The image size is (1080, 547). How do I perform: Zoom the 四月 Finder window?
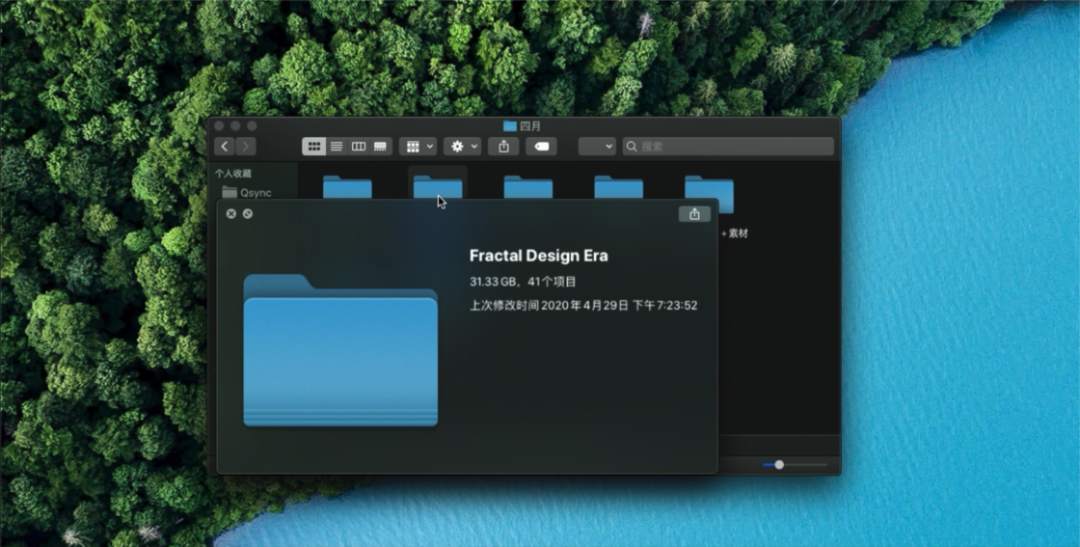252,126
